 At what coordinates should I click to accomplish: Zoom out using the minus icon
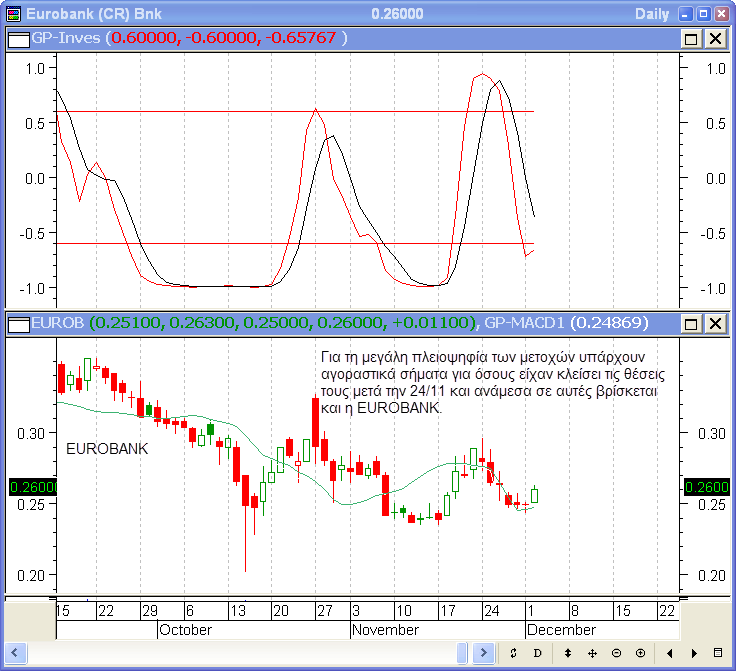point(616,653)
